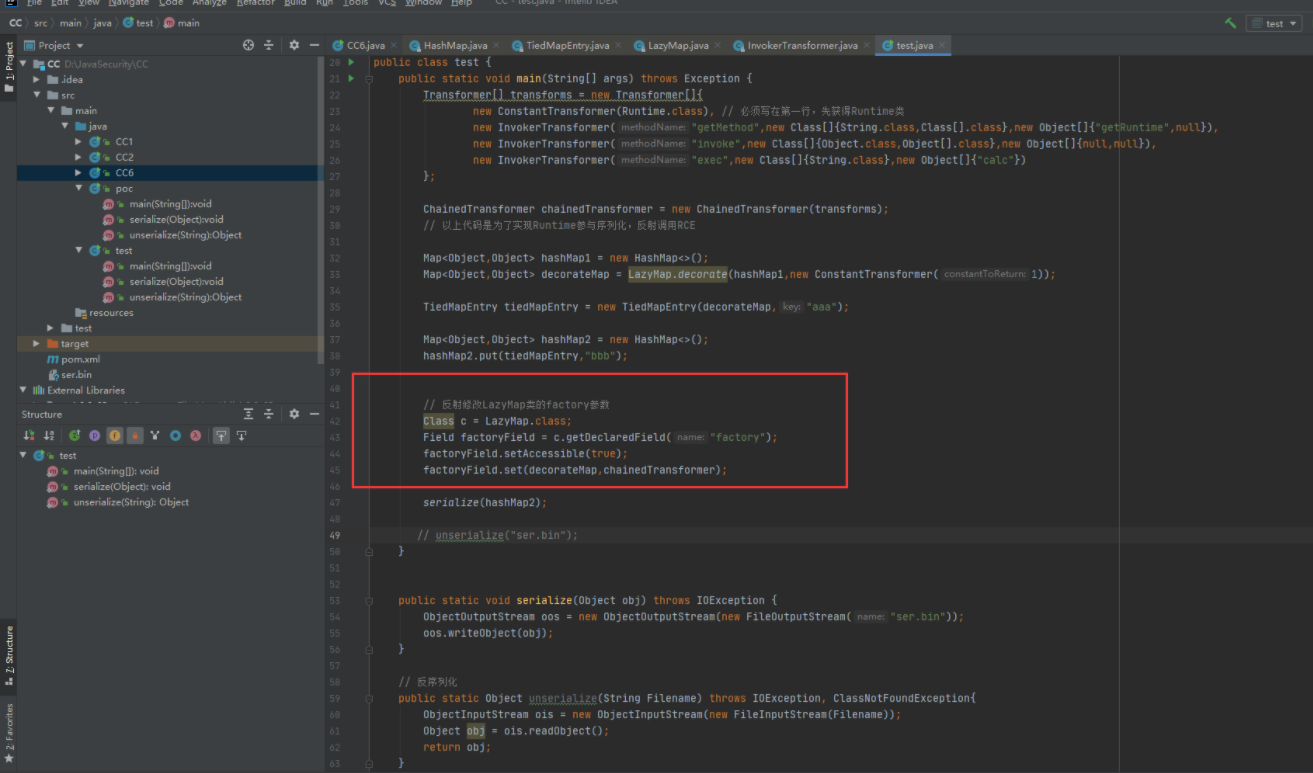The height and width of the screenshot is (773, 1313).
Task: Open the Build menu
Action: coord(295,3)
